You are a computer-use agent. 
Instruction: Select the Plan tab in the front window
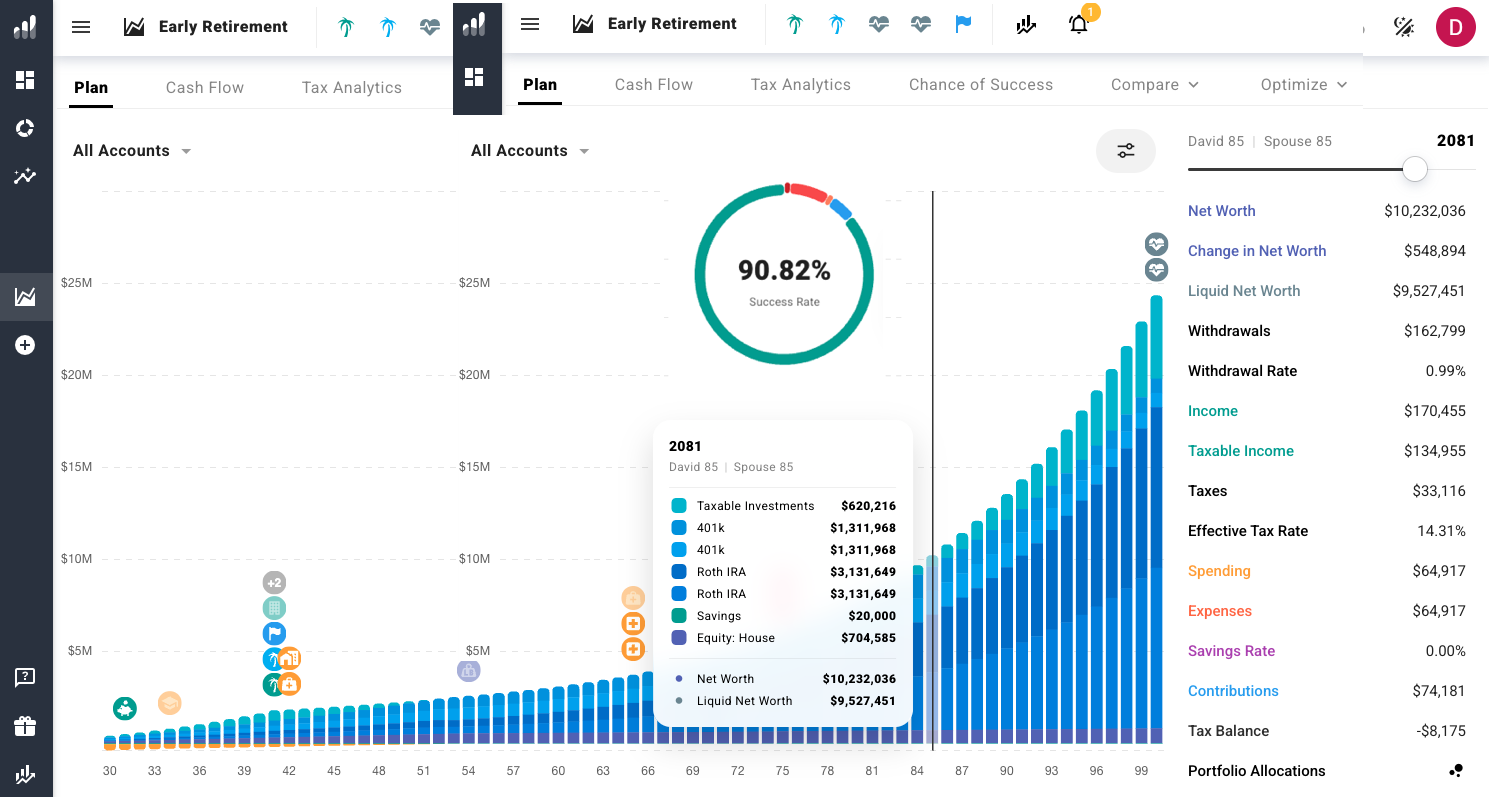pyautogui.click(x=540, y=85)
